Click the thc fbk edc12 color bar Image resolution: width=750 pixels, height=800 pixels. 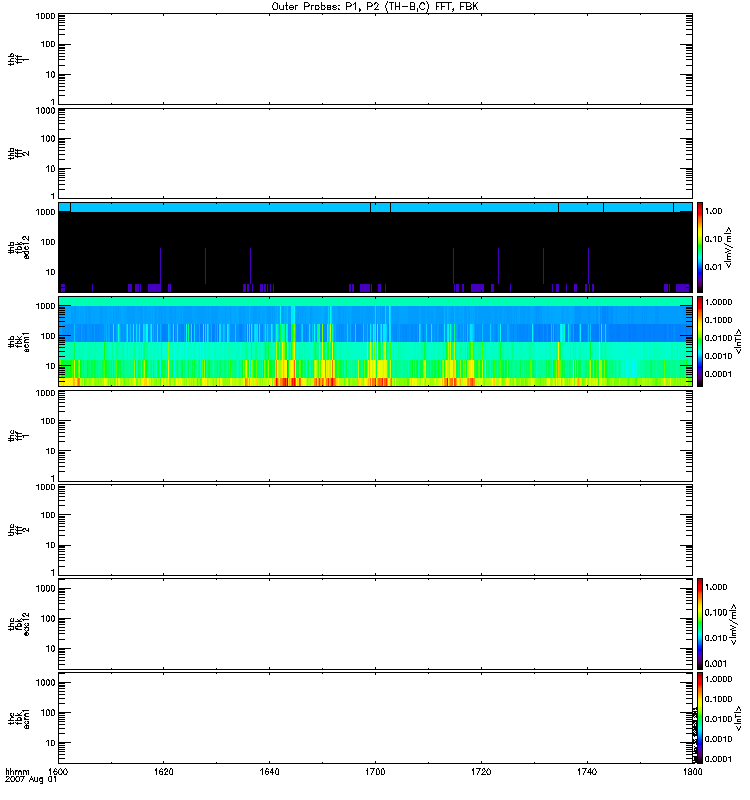[x=700, y=623]
